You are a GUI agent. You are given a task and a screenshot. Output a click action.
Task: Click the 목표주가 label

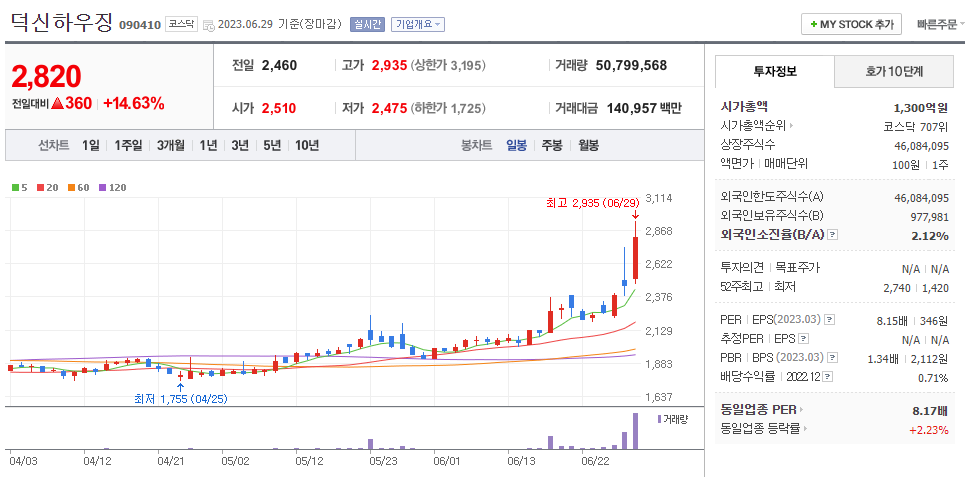[x=798, y=268]
